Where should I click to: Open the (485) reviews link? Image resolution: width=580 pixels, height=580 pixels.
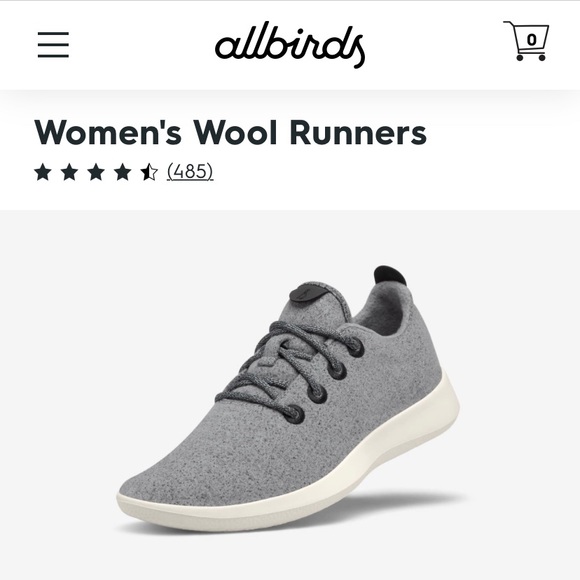[190, 172]
